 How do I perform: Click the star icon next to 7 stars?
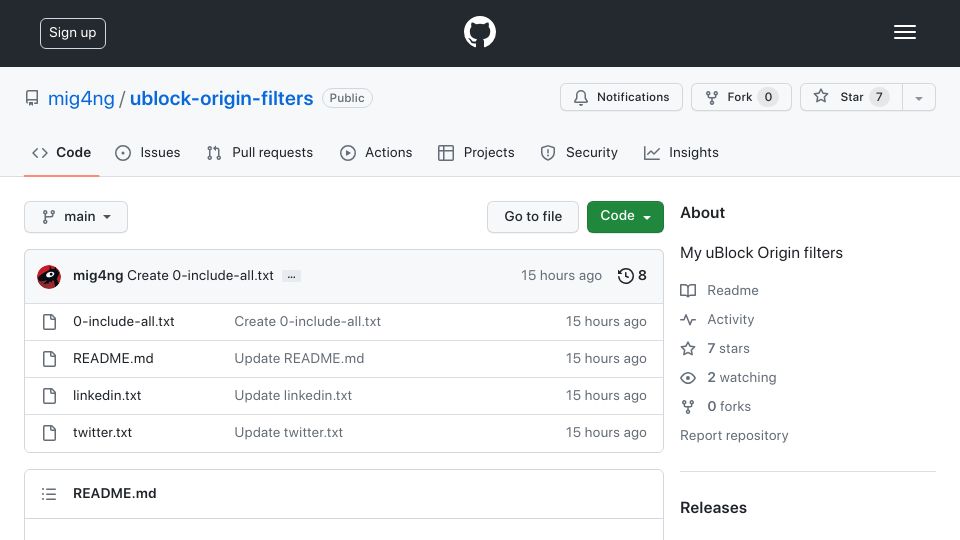(688, 348)
